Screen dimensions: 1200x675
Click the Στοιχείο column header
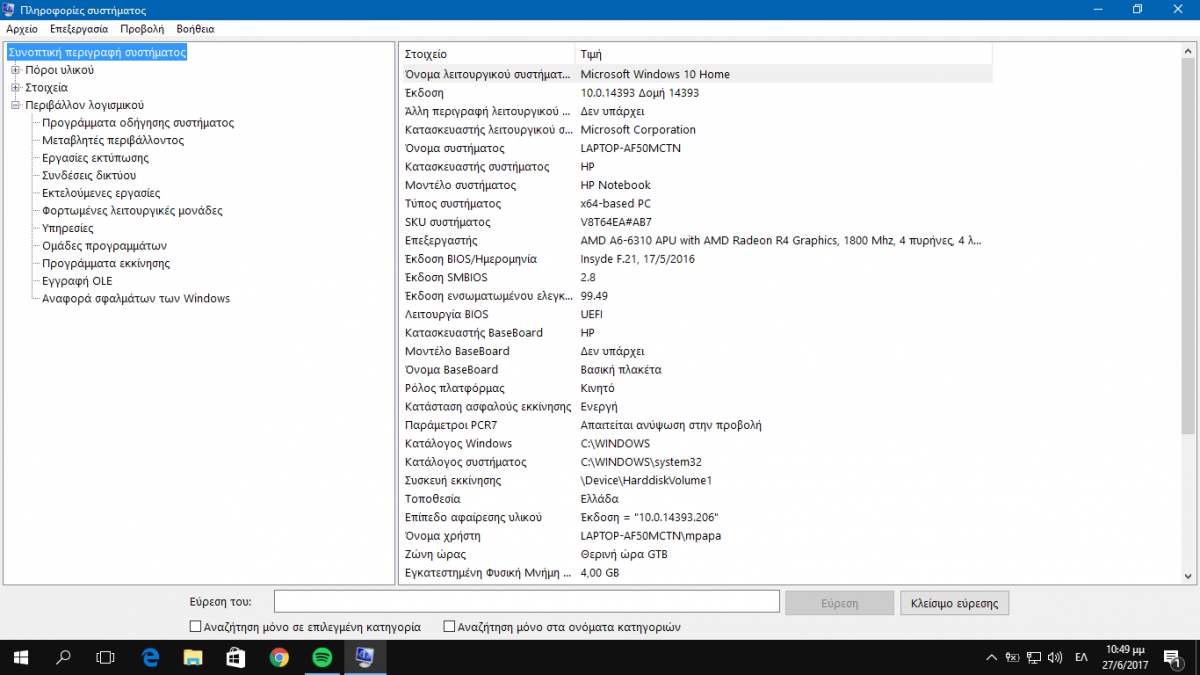click(488, 54)
